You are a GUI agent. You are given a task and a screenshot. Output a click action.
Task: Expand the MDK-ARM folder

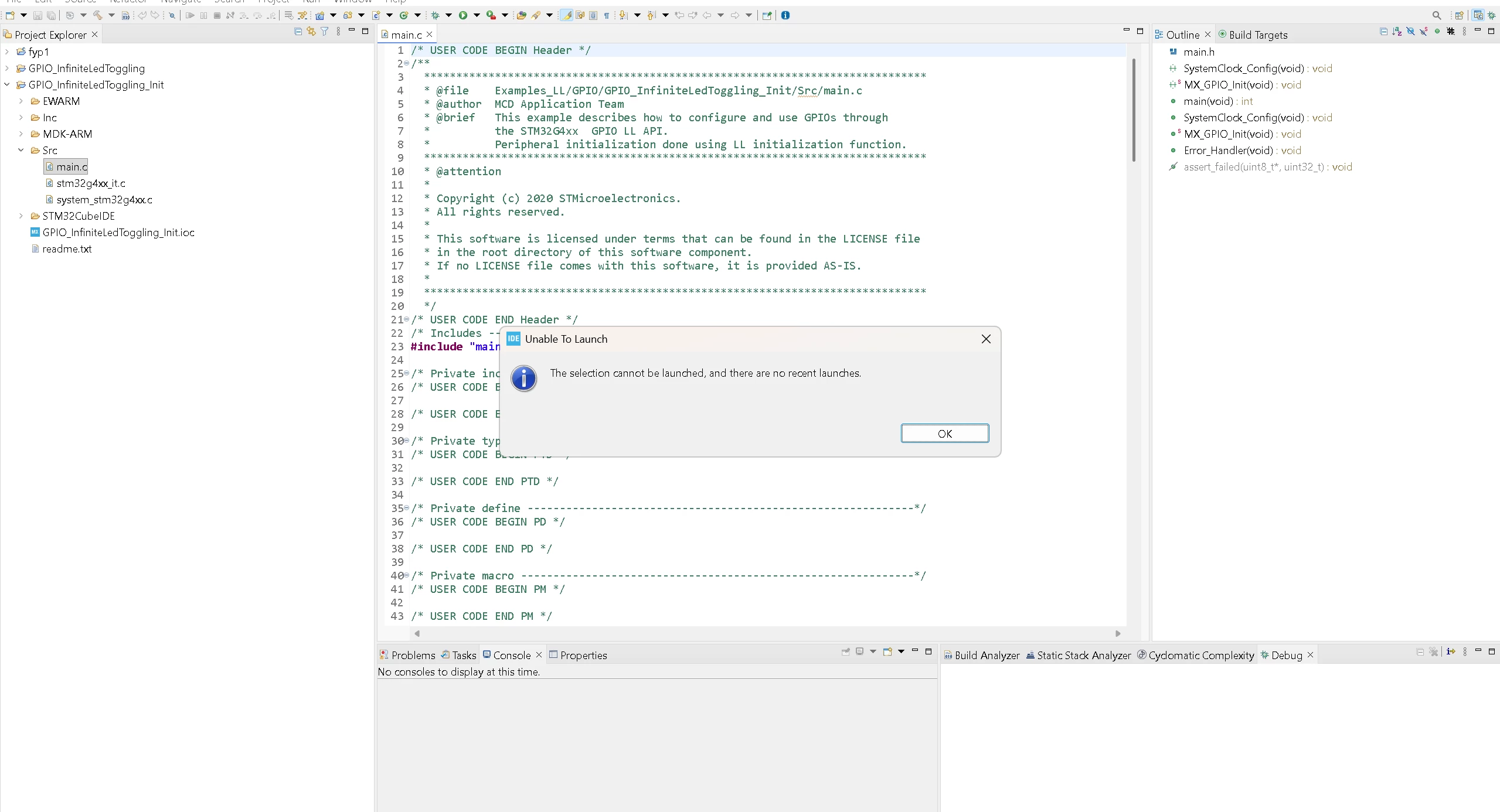tap(21, 134)
